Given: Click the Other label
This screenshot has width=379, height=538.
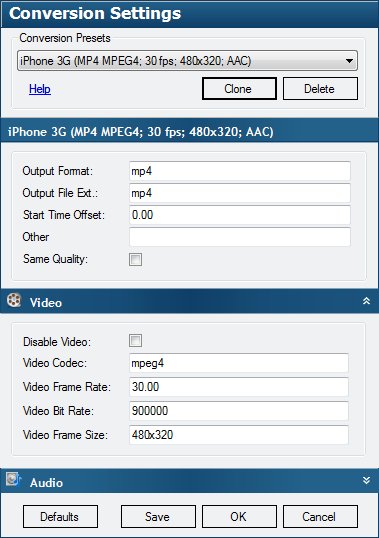Looking at the screenshot, I should coord(36,237).
